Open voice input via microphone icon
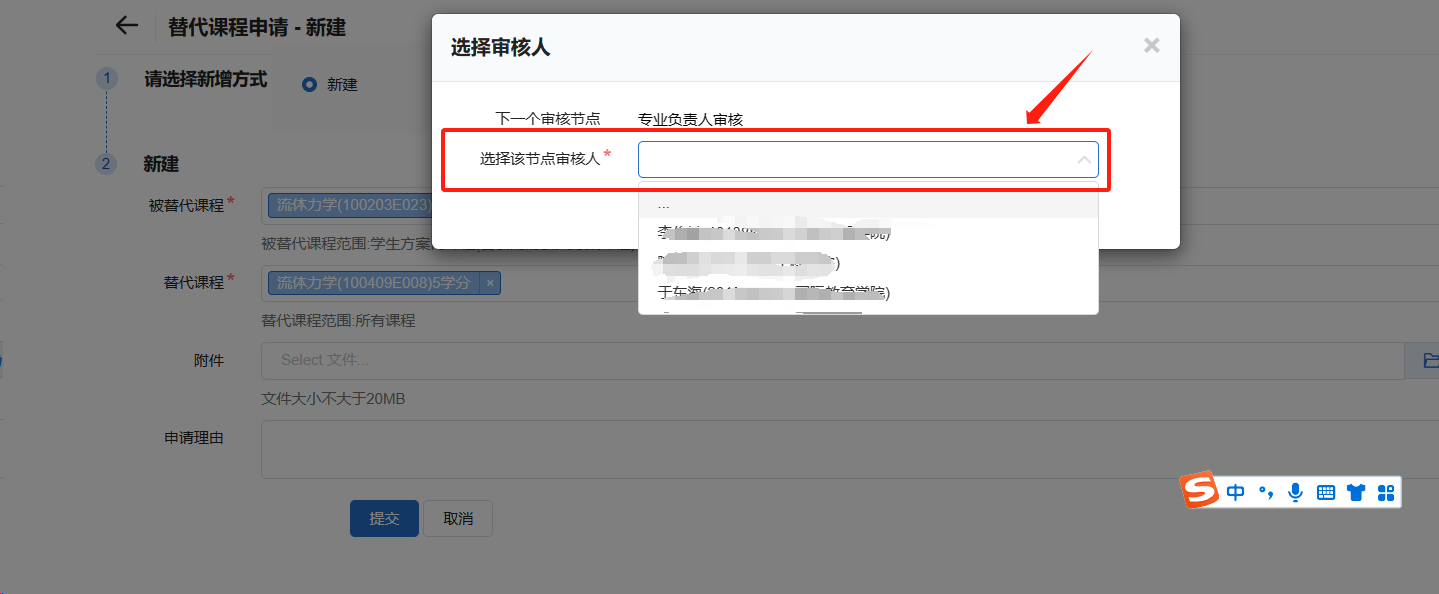This screenshot has height=594, width=1439. [1296, 492]
